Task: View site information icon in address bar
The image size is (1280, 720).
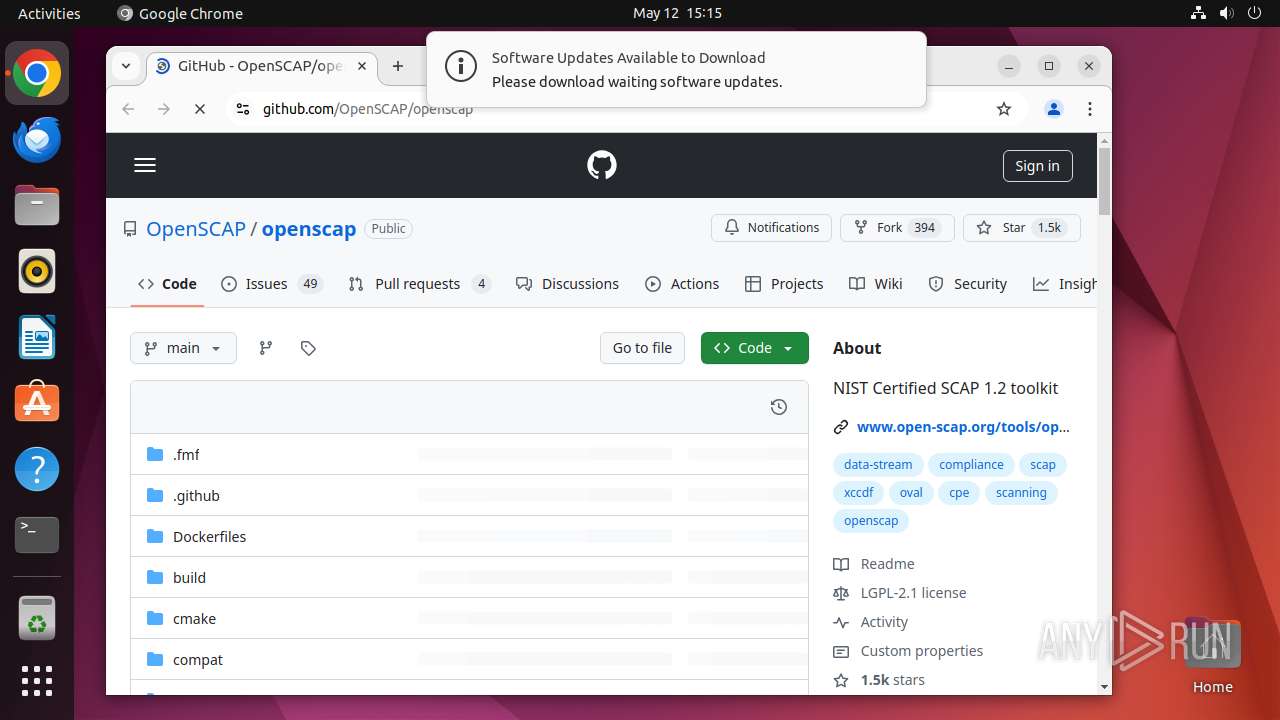Action: coord(242,109)
